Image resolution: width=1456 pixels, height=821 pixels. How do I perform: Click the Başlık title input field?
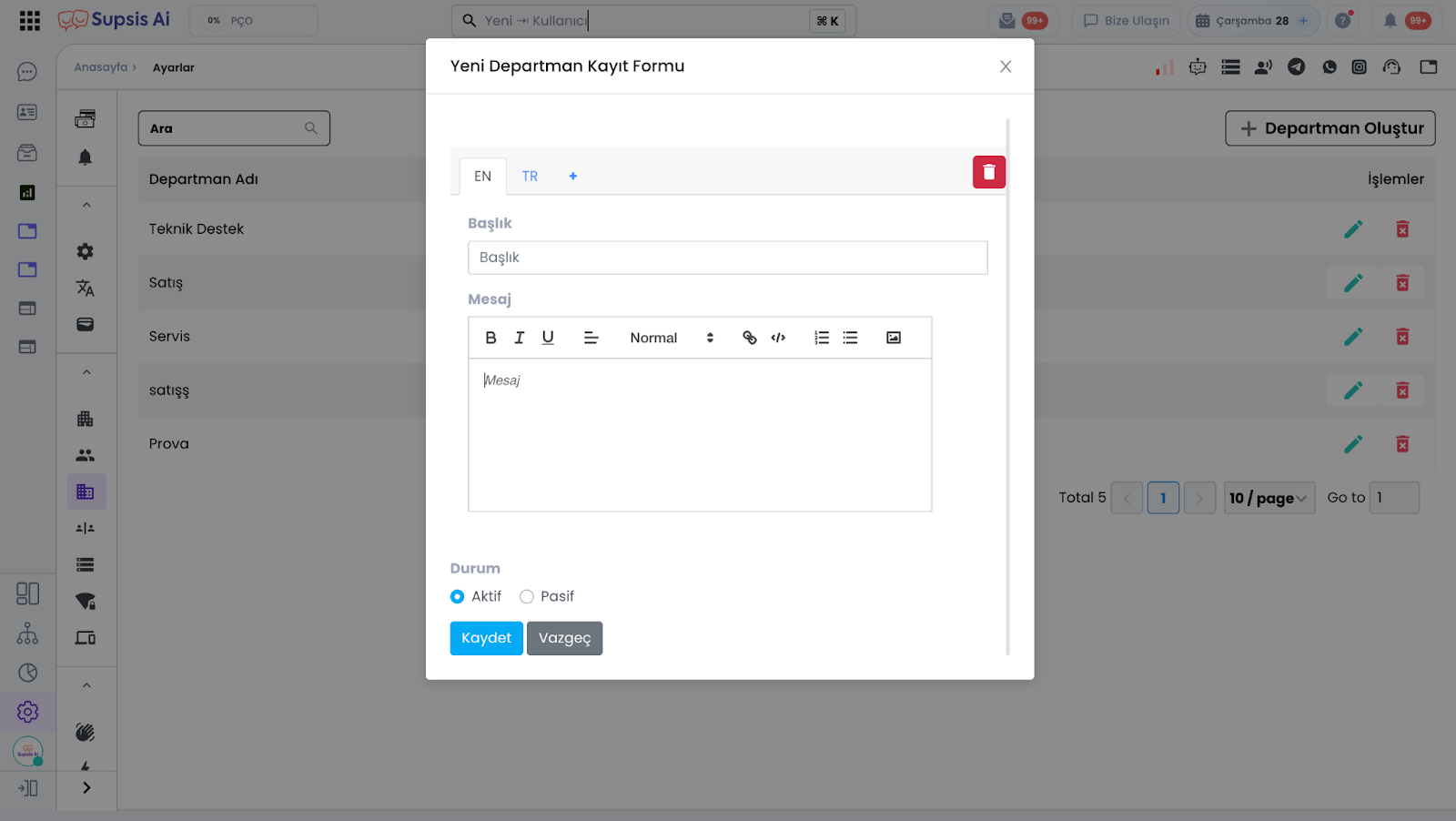pyautogui.click(x=727, y=258)
